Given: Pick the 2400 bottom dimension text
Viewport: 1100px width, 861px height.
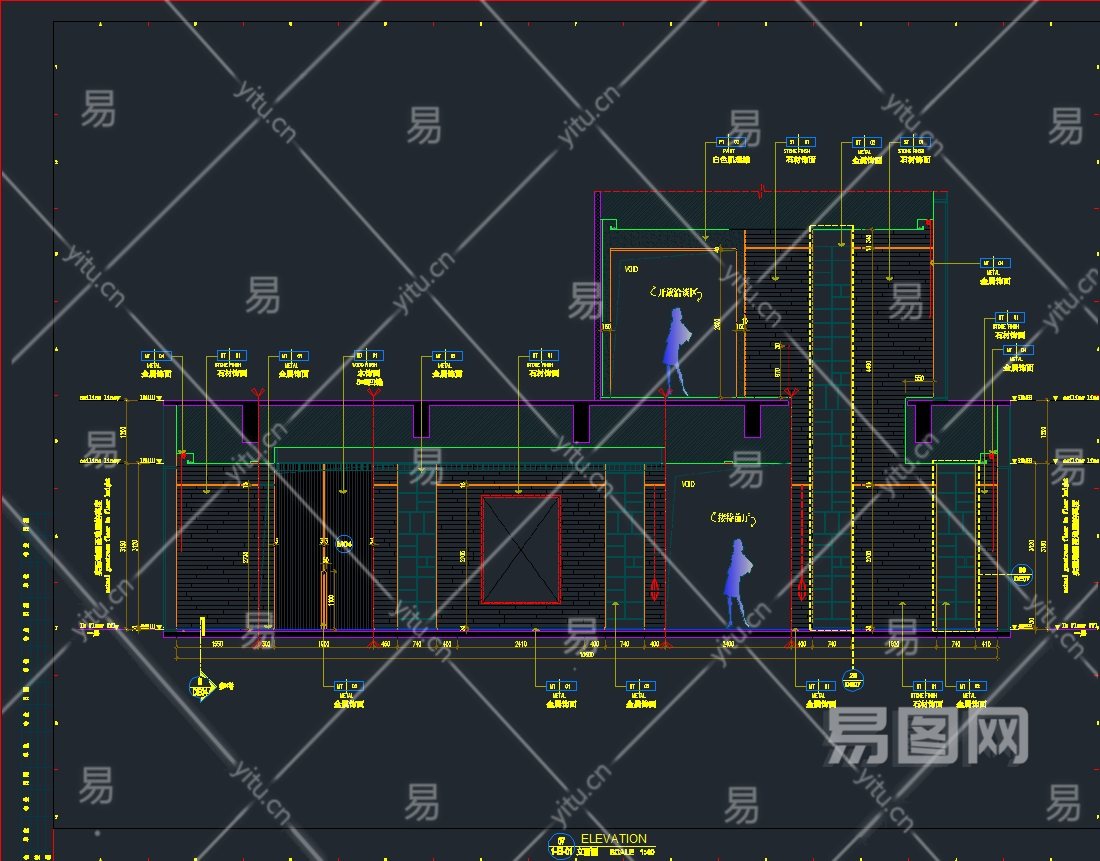Looking at the screenshot, I should 728,643.
